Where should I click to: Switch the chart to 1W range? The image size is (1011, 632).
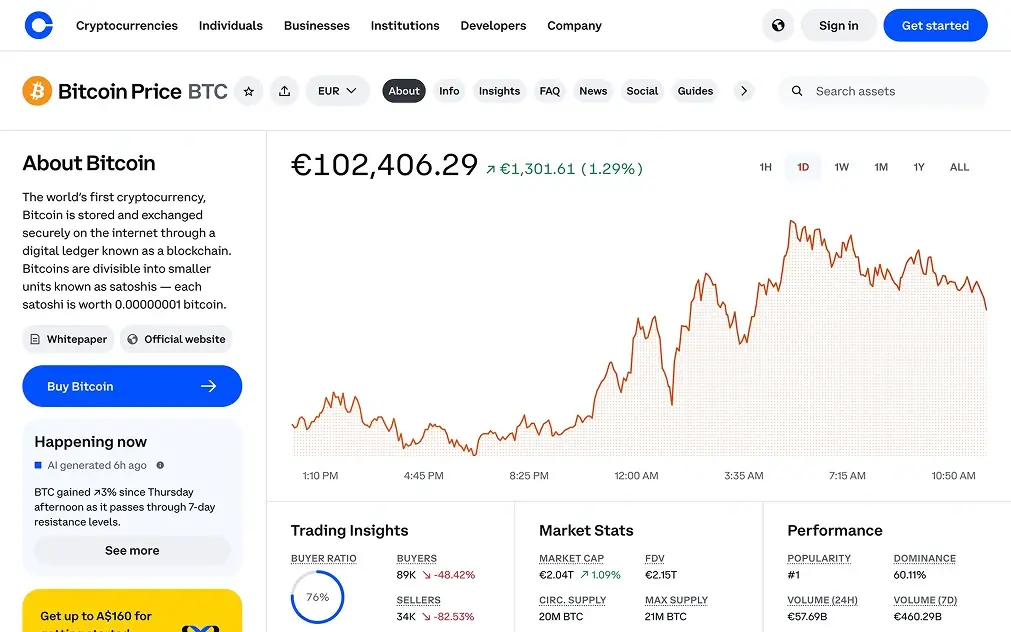(841, 167)
